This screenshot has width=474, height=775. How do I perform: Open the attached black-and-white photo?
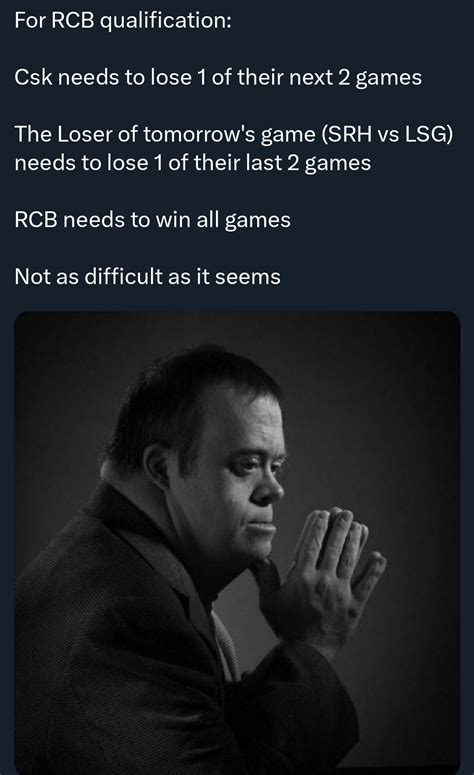[x=237, y=543]
